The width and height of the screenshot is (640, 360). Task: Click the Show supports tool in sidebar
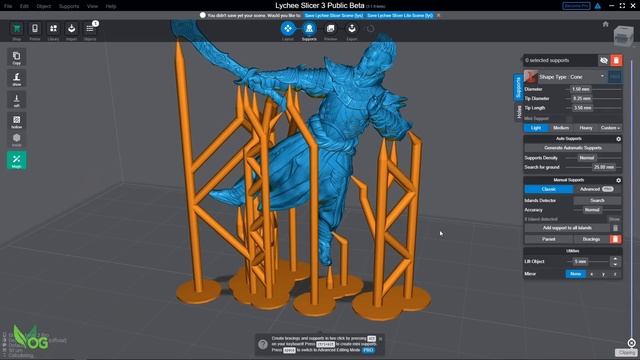(17, 78)
